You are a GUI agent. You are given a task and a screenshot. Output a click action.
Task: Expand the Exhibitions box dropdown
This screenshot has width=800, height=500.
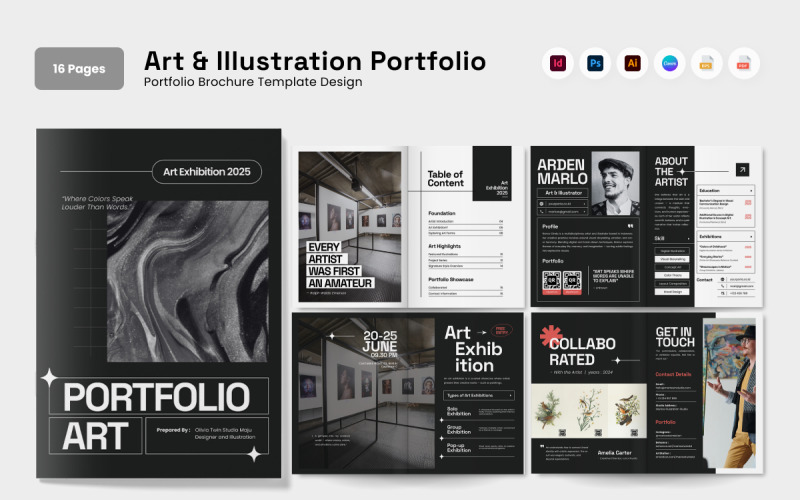751,237
